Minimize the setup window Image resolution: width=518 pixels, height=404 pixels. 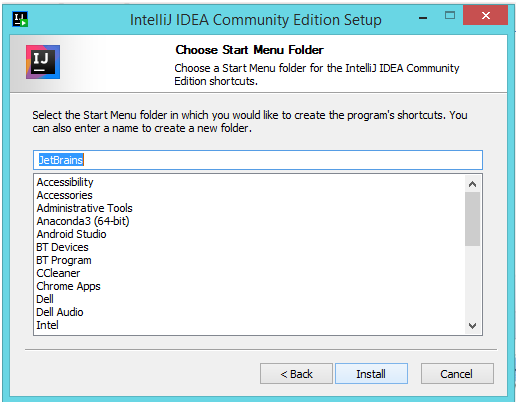click(423, 18)
